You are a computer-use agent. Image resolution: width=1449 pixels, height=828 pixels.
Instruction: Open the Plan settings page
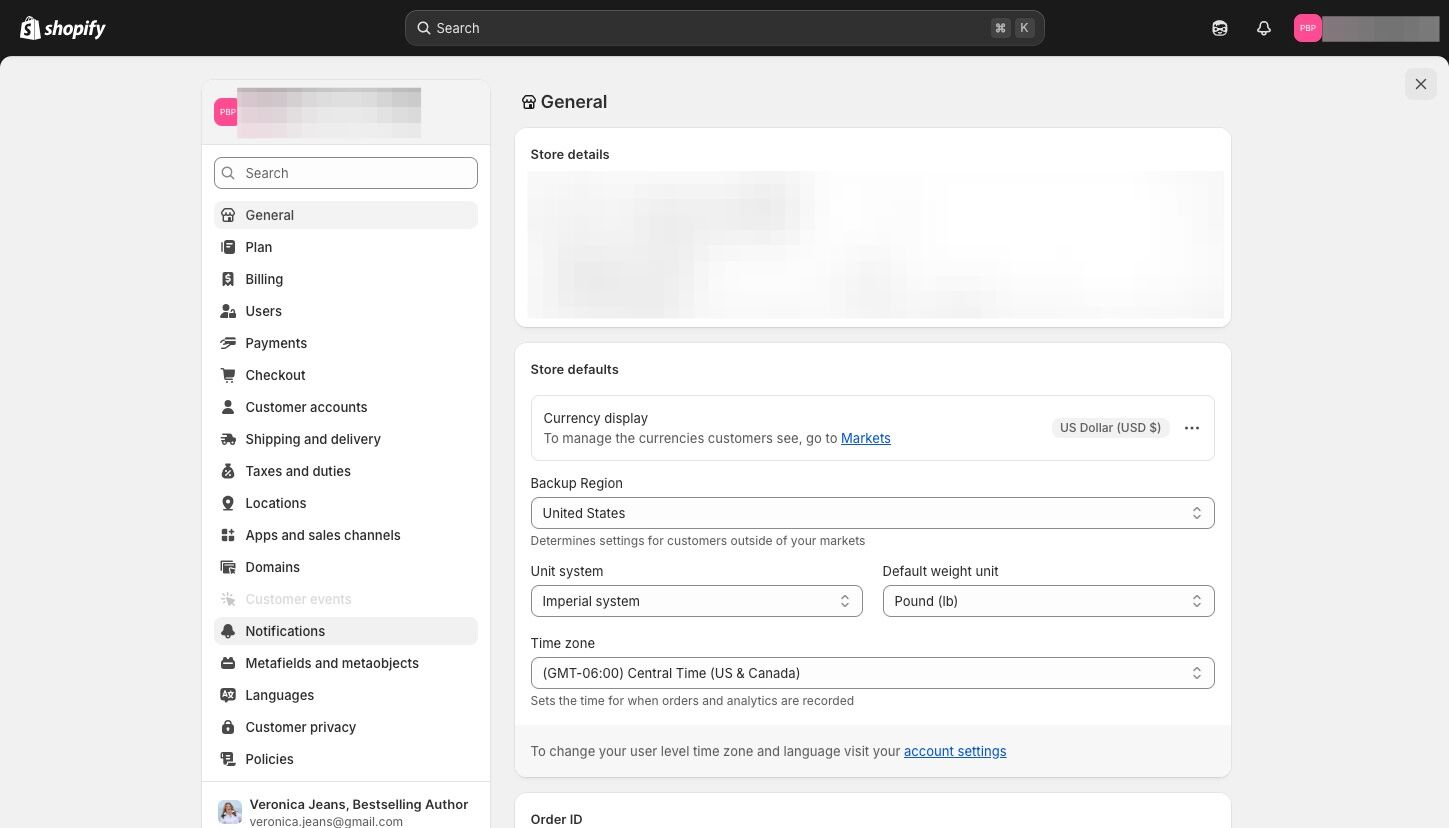click(x=346, y=247)
